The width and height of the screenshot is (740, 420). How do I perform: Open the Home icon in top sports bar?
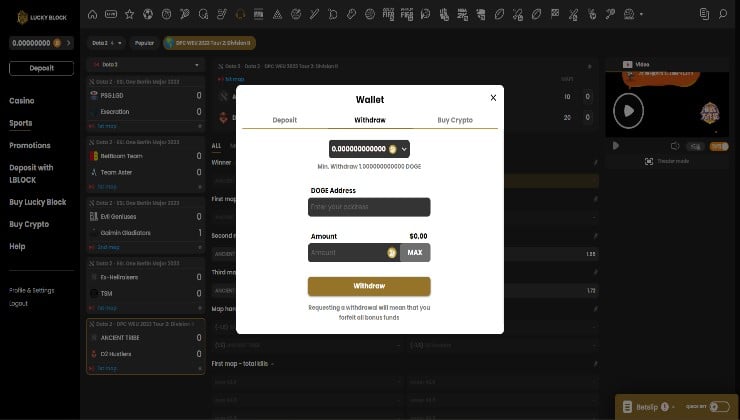pos(92,15)
